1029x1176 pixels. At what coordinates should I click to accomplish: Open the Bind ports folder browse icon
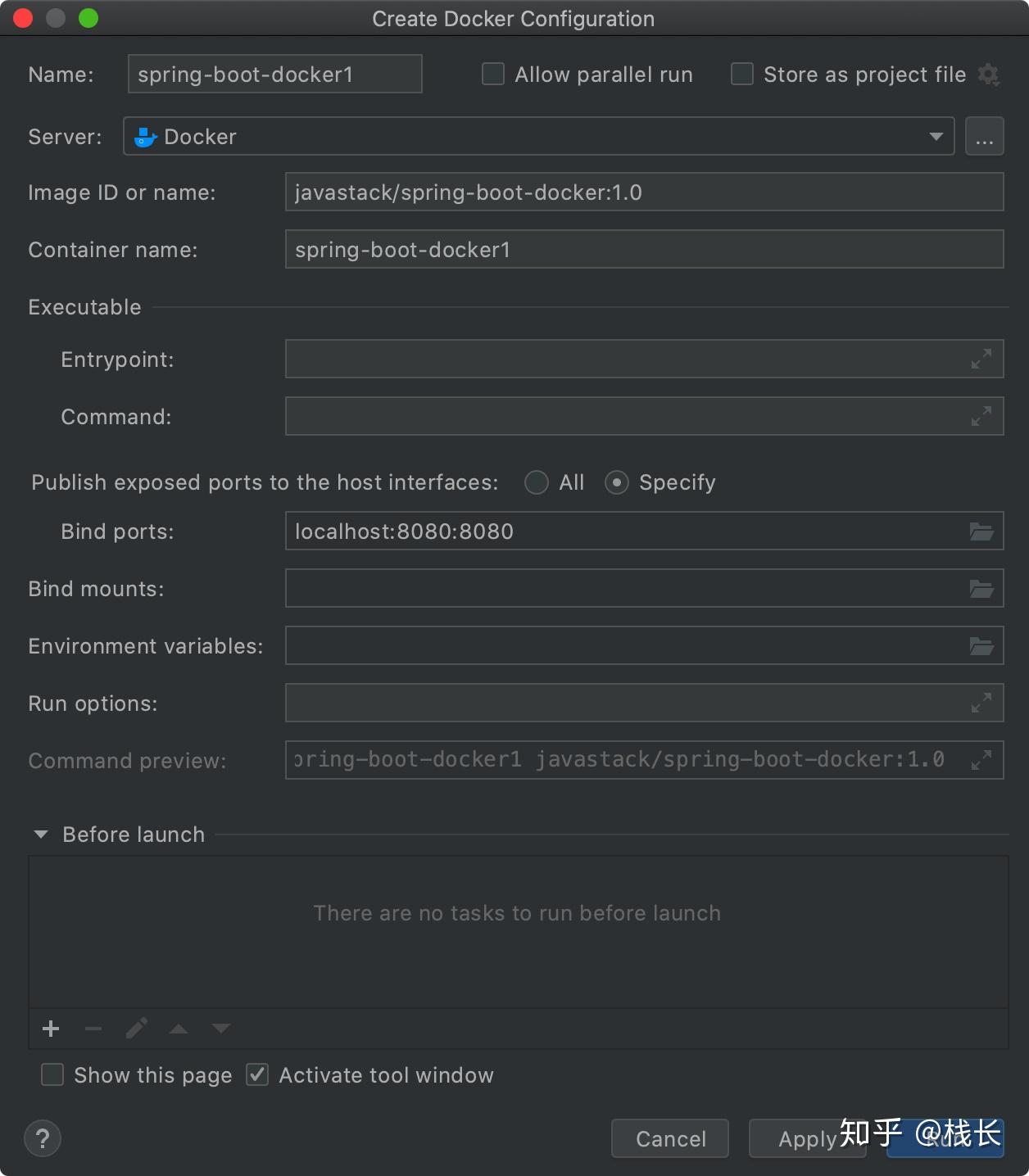(981, 531)
